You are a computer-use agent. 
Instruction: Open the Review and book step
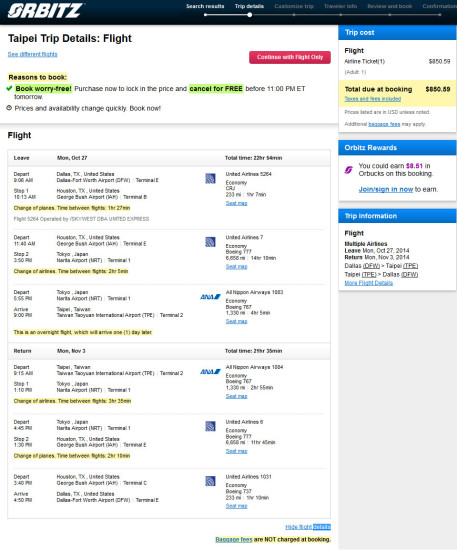[x=390, y=6]
